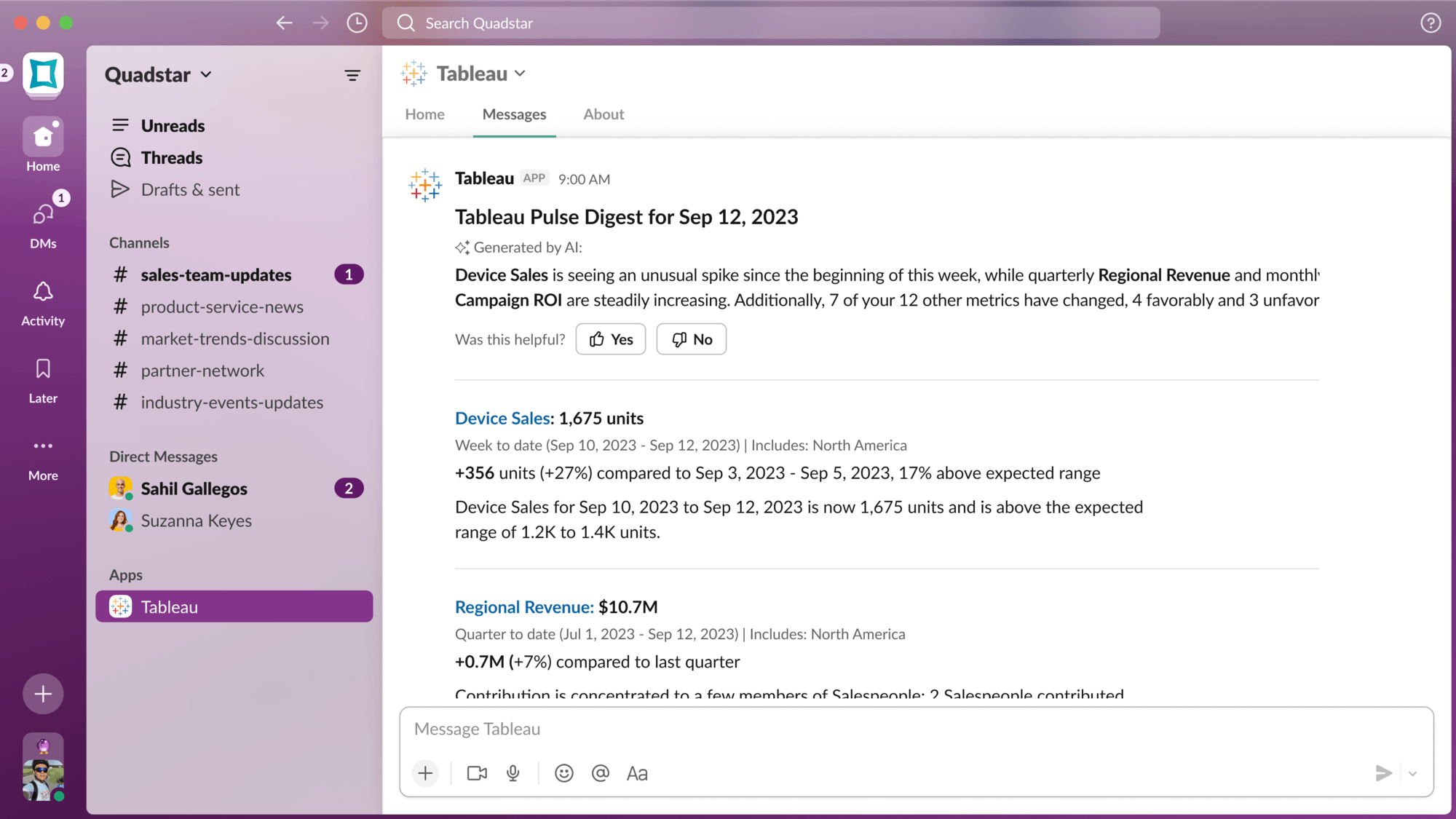Click the 9:00 AM message timestamp
The width and height of the screenshot is (1456, 819).
pos(584,179)
